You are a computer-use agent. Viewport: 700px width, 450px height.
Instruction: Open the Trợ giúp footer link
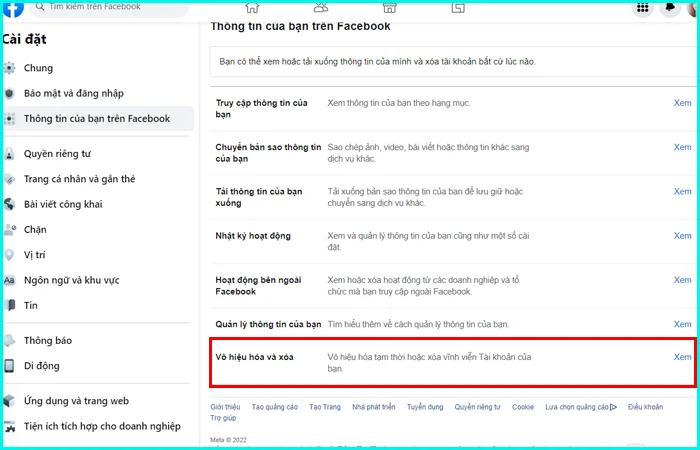(x=223, y=418)
